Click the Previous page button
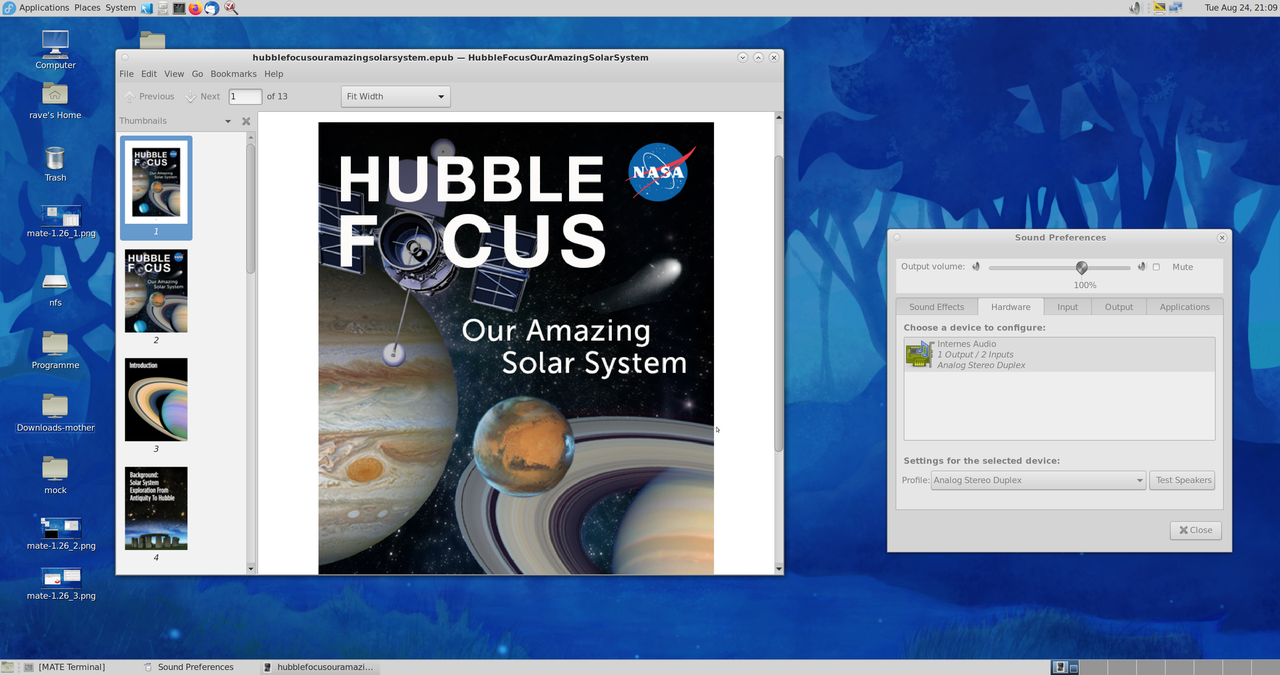1280x675 pixels. coord(148,96)
